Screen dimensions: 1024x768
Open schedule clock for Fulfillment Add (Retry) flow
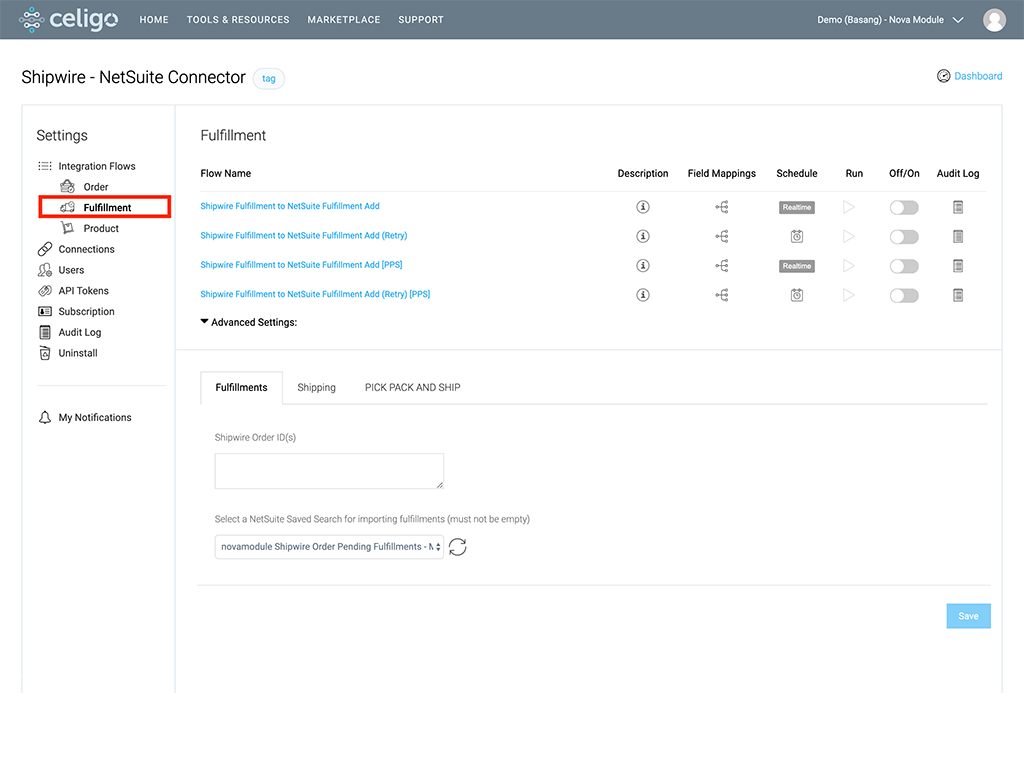coord(797,236)
